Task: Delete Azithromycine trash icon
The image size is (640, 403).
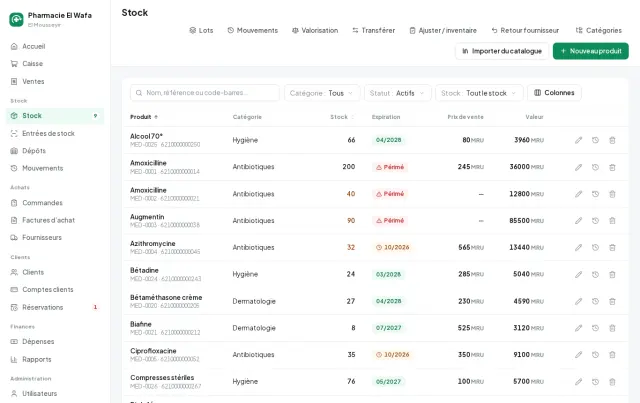Action: [x=612, y=247]
